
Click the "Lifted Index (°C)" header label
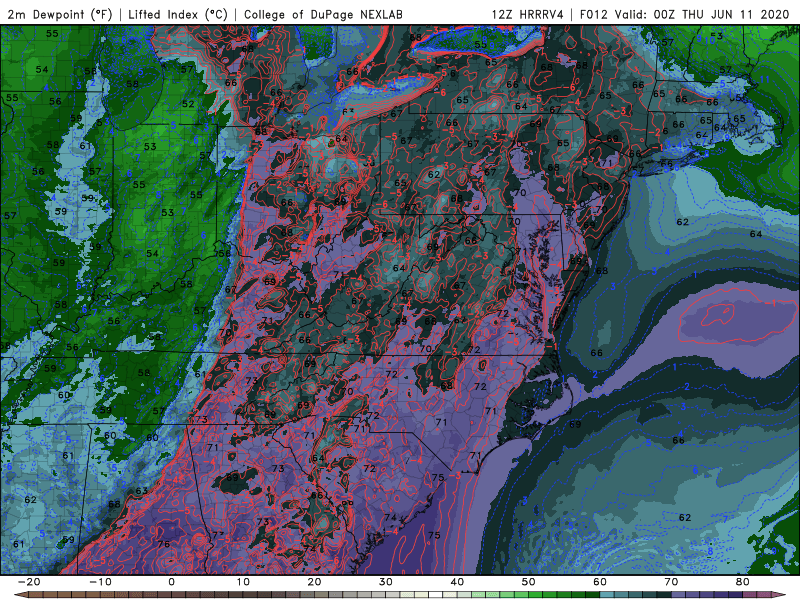point(178,14)
